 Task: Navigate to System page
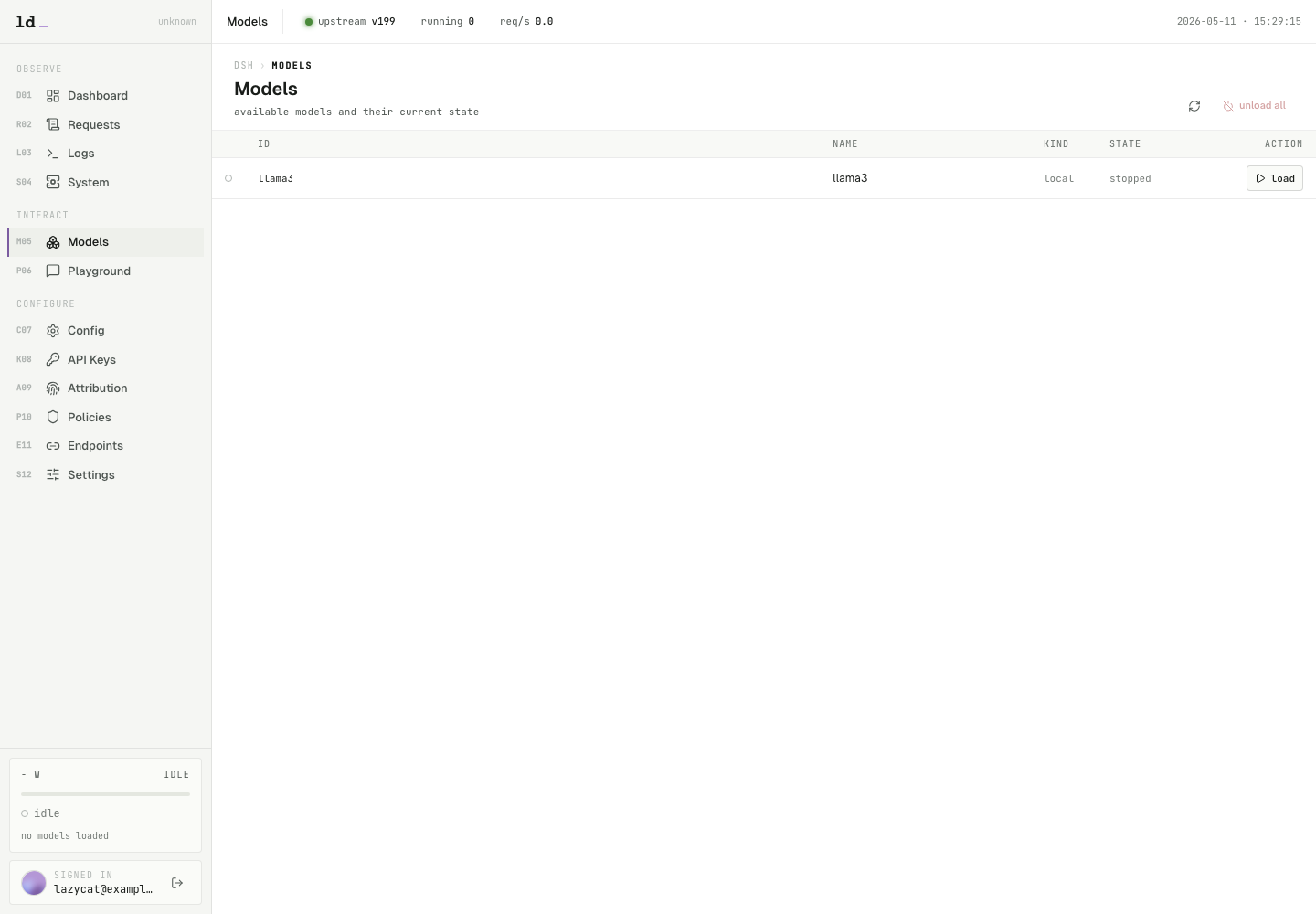[106, 182]
